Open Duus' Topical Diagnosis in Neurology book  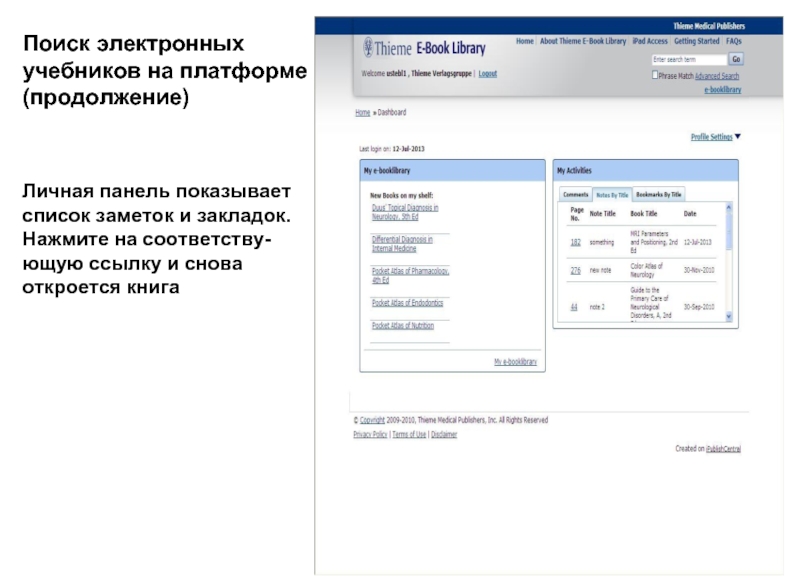[405, 212]
